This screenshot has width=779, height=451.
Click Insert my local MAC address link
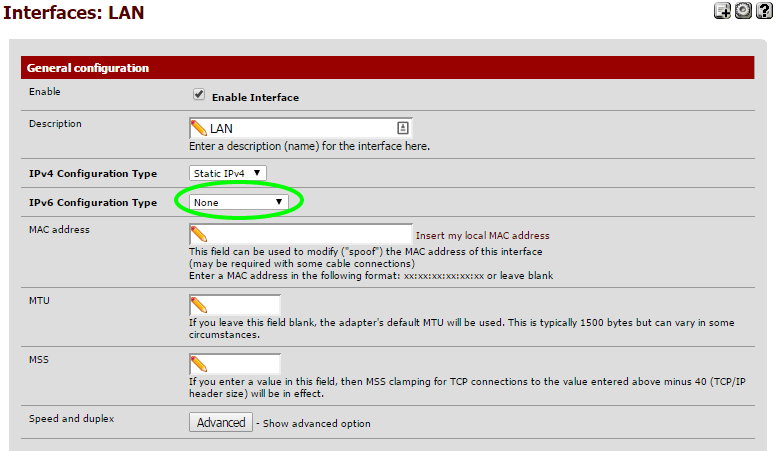tap(482, 235)
